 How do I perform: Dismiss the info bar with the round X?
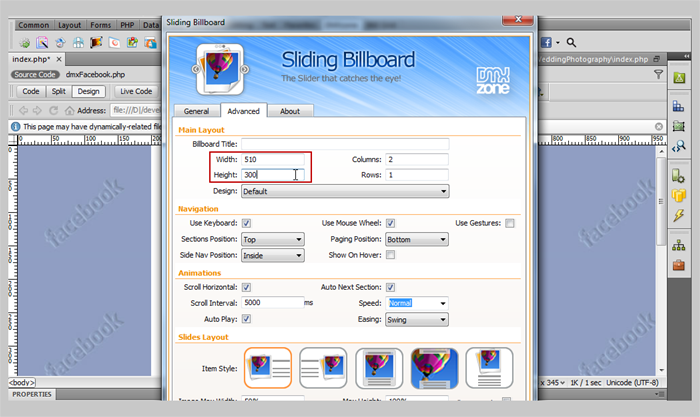[x=658, y=127]
